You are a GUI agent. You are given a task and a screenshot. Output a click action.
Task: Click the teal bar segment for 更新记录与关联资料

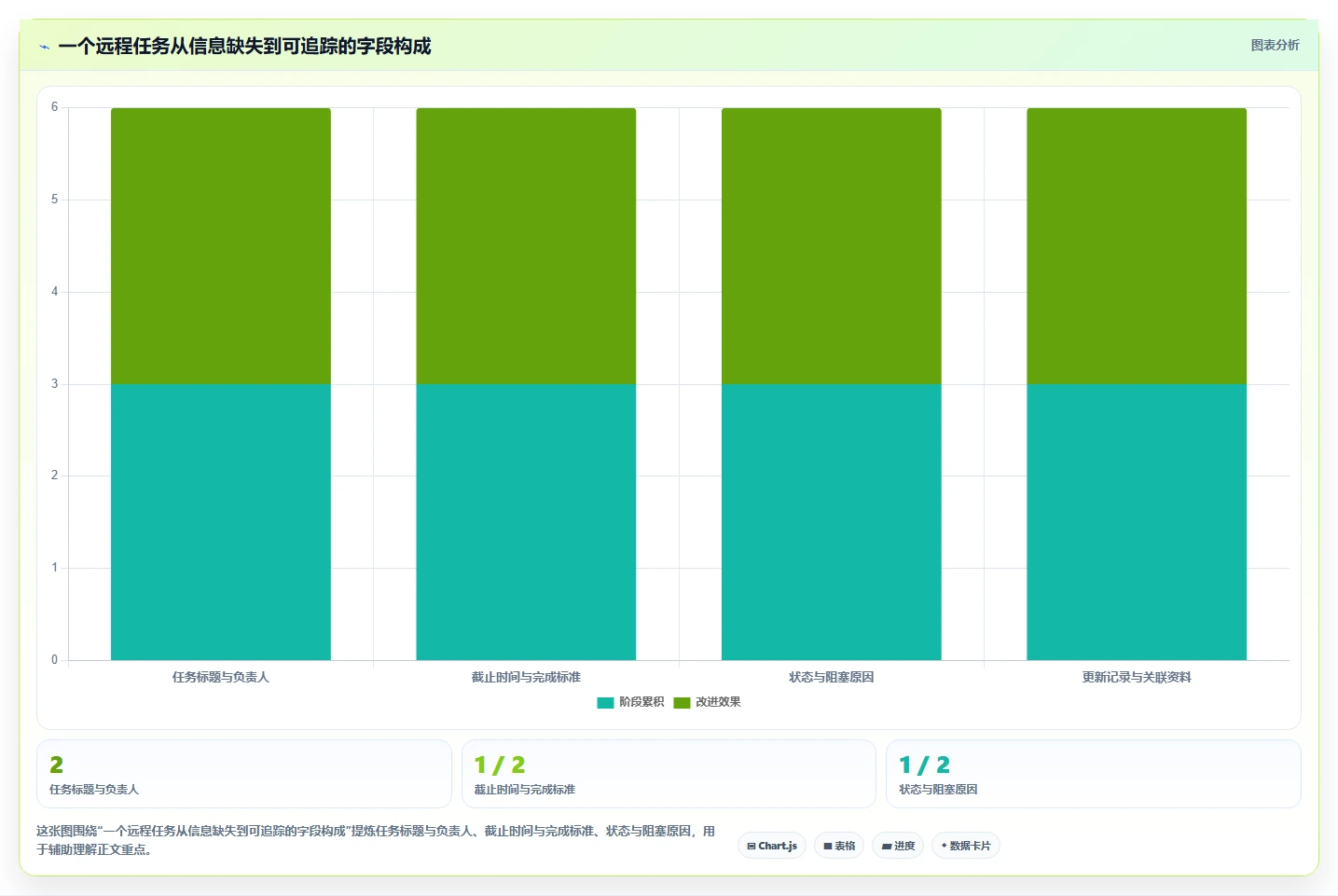[1137, 522]
